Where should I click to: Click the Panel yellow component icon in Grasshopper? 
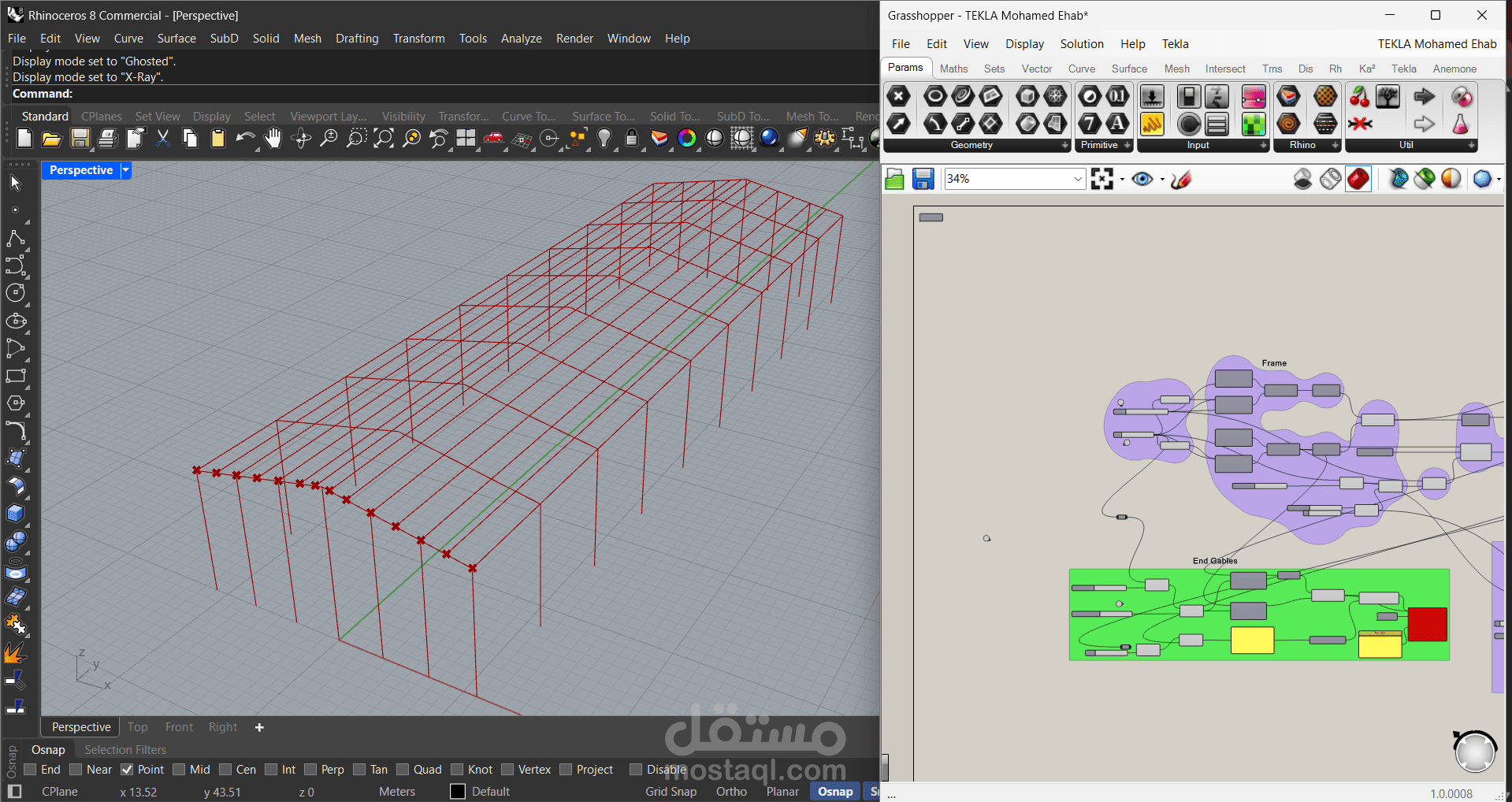click(x=1152, y=124)
